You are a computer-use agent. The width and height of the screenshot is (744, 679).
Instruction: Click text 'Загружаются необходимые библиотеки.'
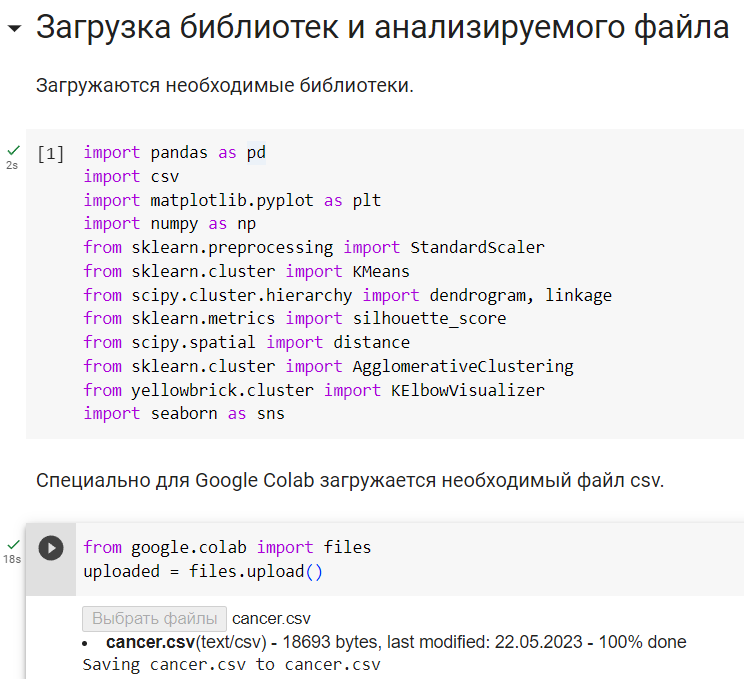coord(225,86)
